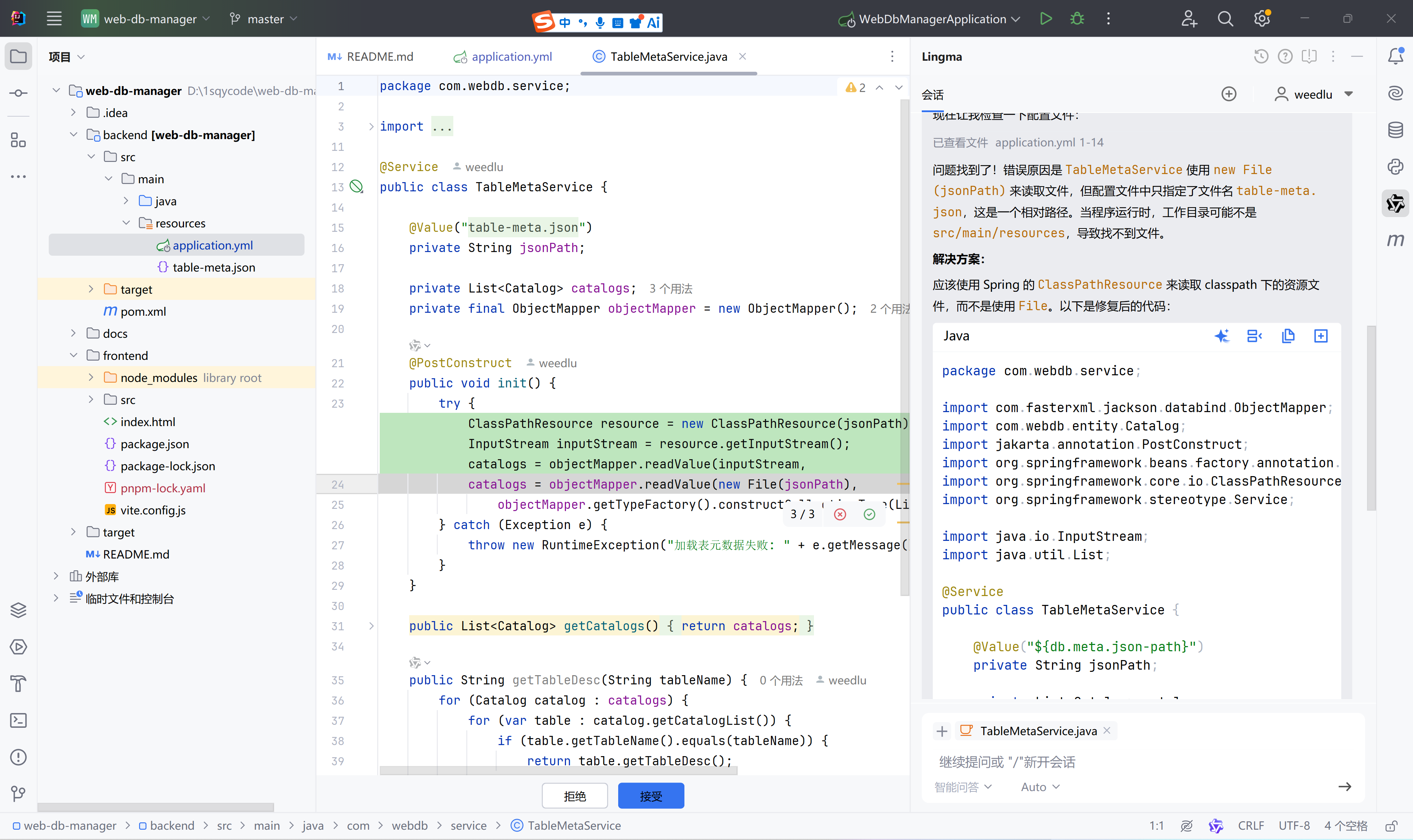
Task: Insert Java code block at cursor
Action: pos(1321,336)
